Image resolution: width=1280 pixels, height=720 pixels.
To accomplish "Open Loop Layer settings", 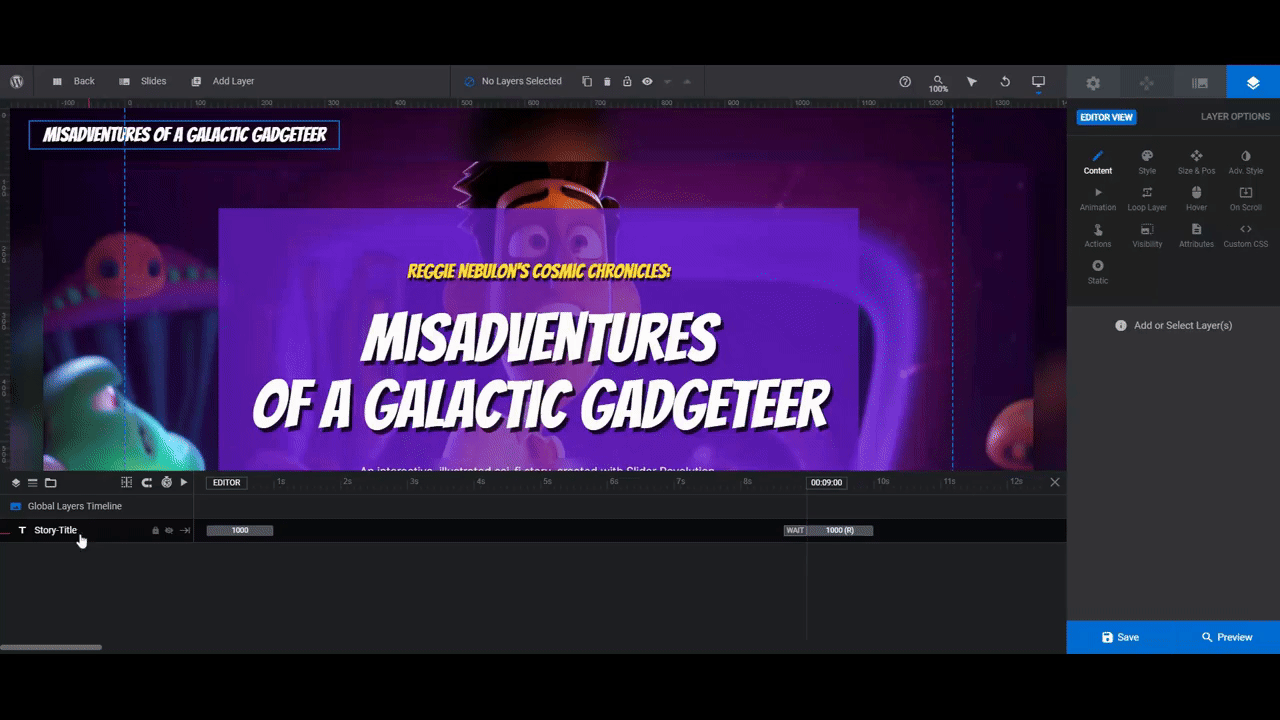I will [1147, 199].
